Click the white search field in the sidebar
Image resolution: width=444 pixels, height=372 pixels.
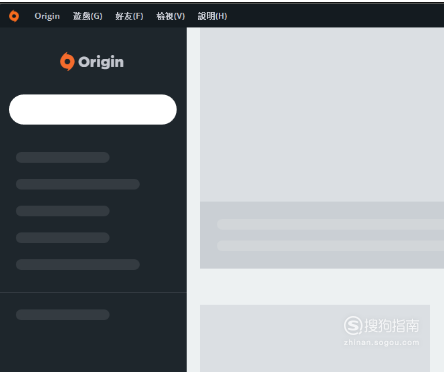click(93, 109)
